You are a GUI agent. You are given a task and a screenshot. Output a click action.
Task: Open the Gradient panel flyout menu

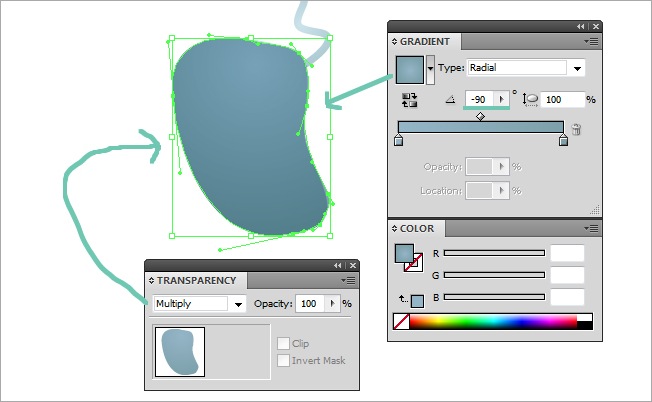[591, 42]
